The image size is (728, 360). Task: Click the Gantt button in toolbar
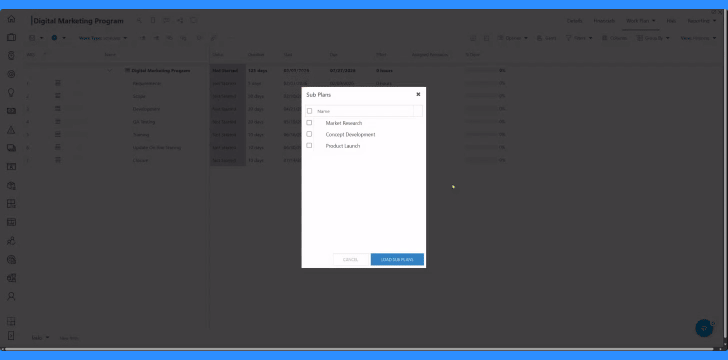(x=546, y=38)
